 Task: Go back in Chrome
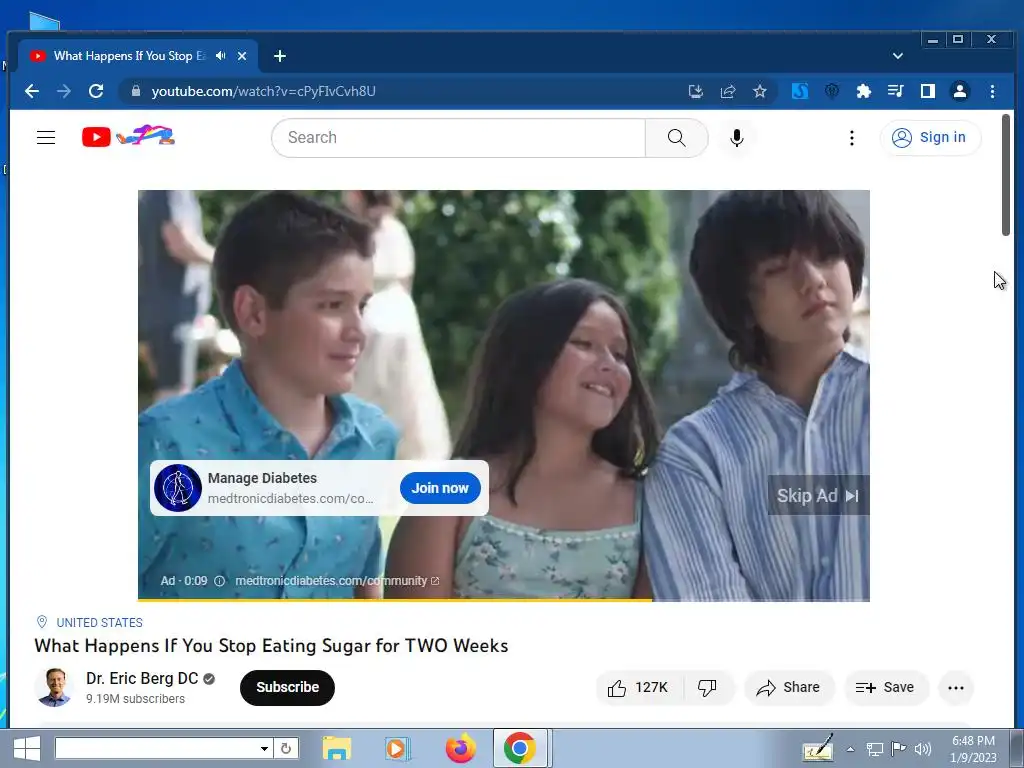pos(31,91)
